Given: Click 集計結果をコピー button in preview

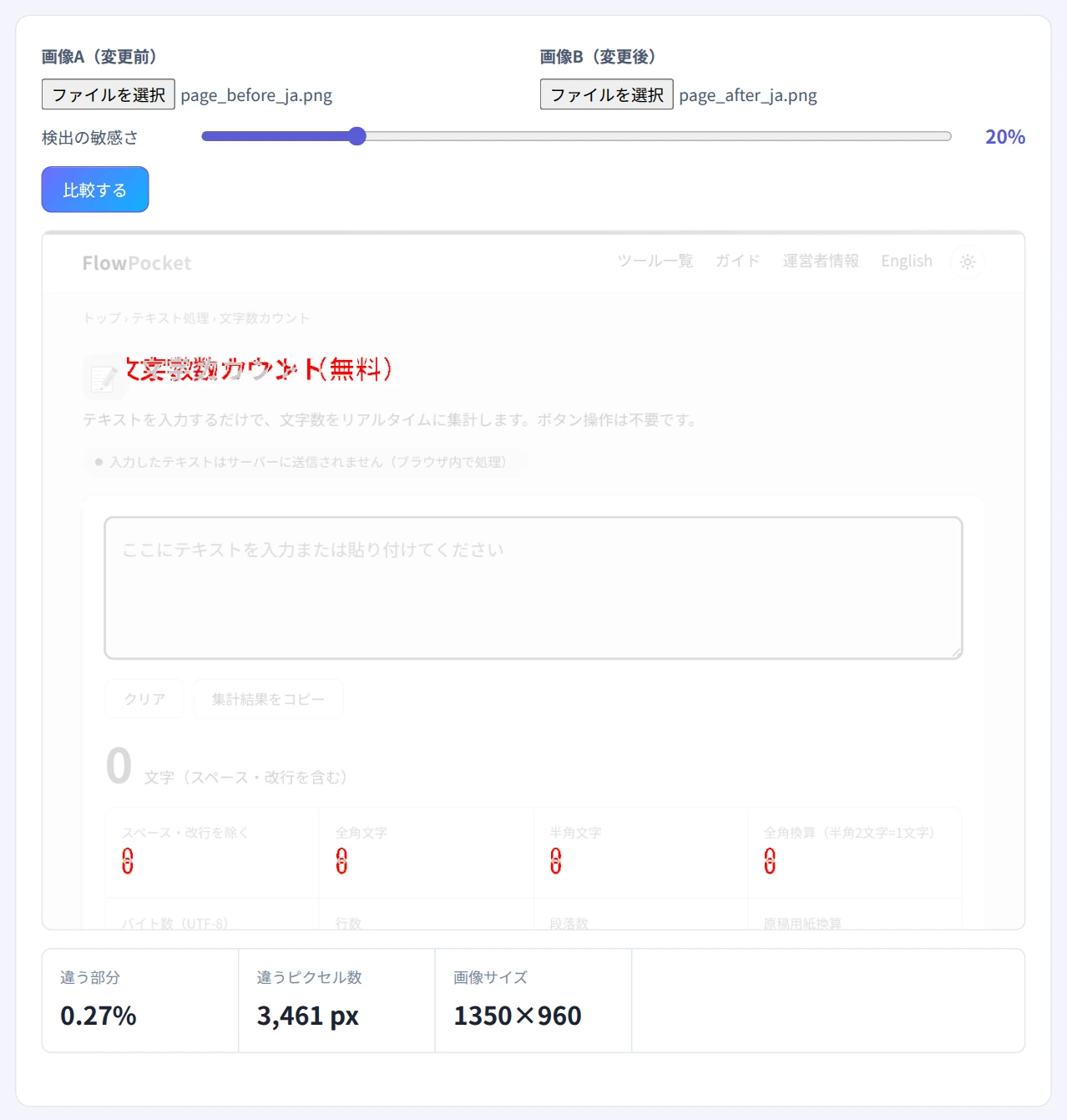Looking at the screenshot, I should pos(268,699).
